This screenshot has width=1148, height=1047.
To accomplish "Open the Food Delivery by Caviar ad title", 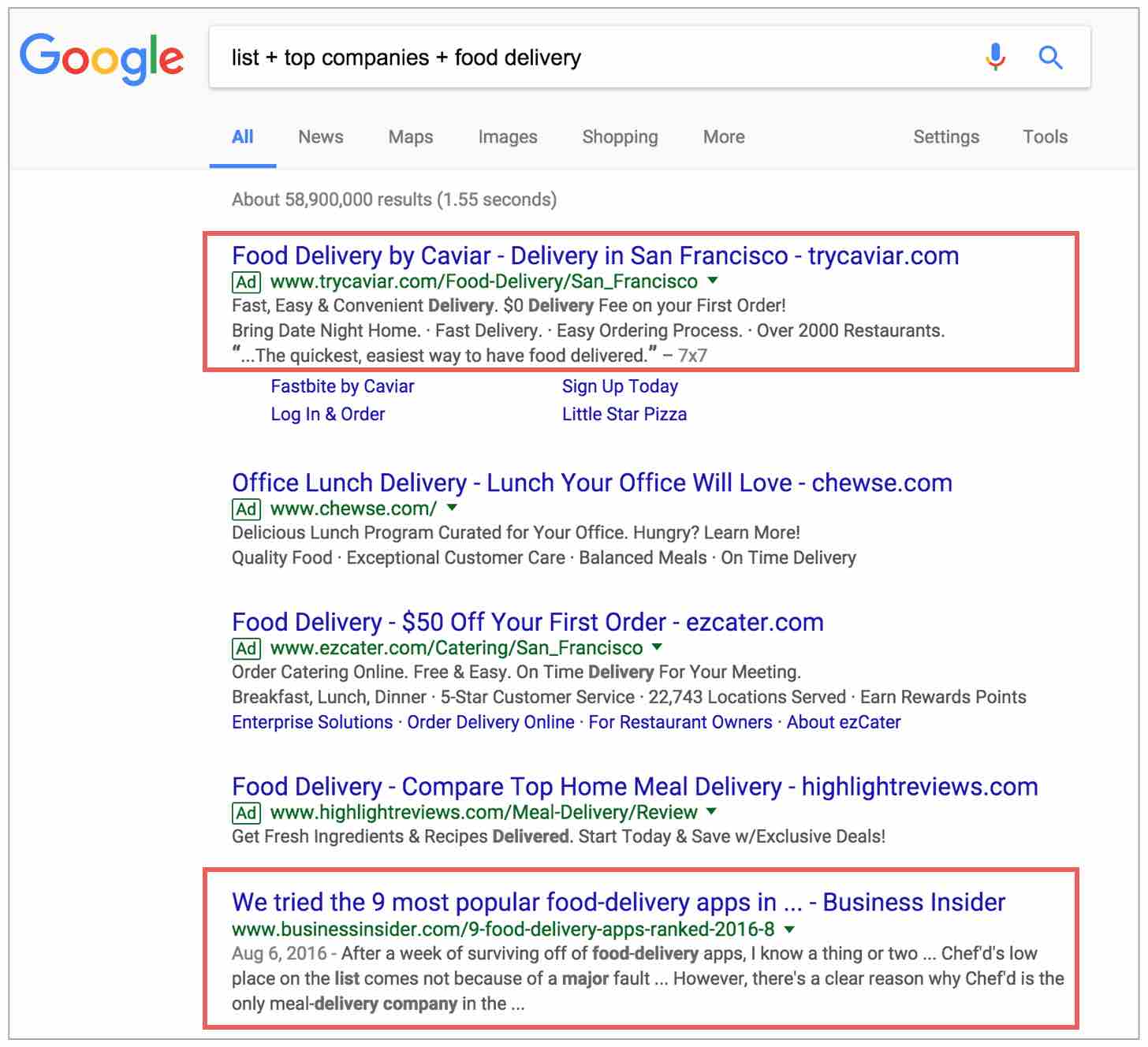I will click(x=595, y=256).
